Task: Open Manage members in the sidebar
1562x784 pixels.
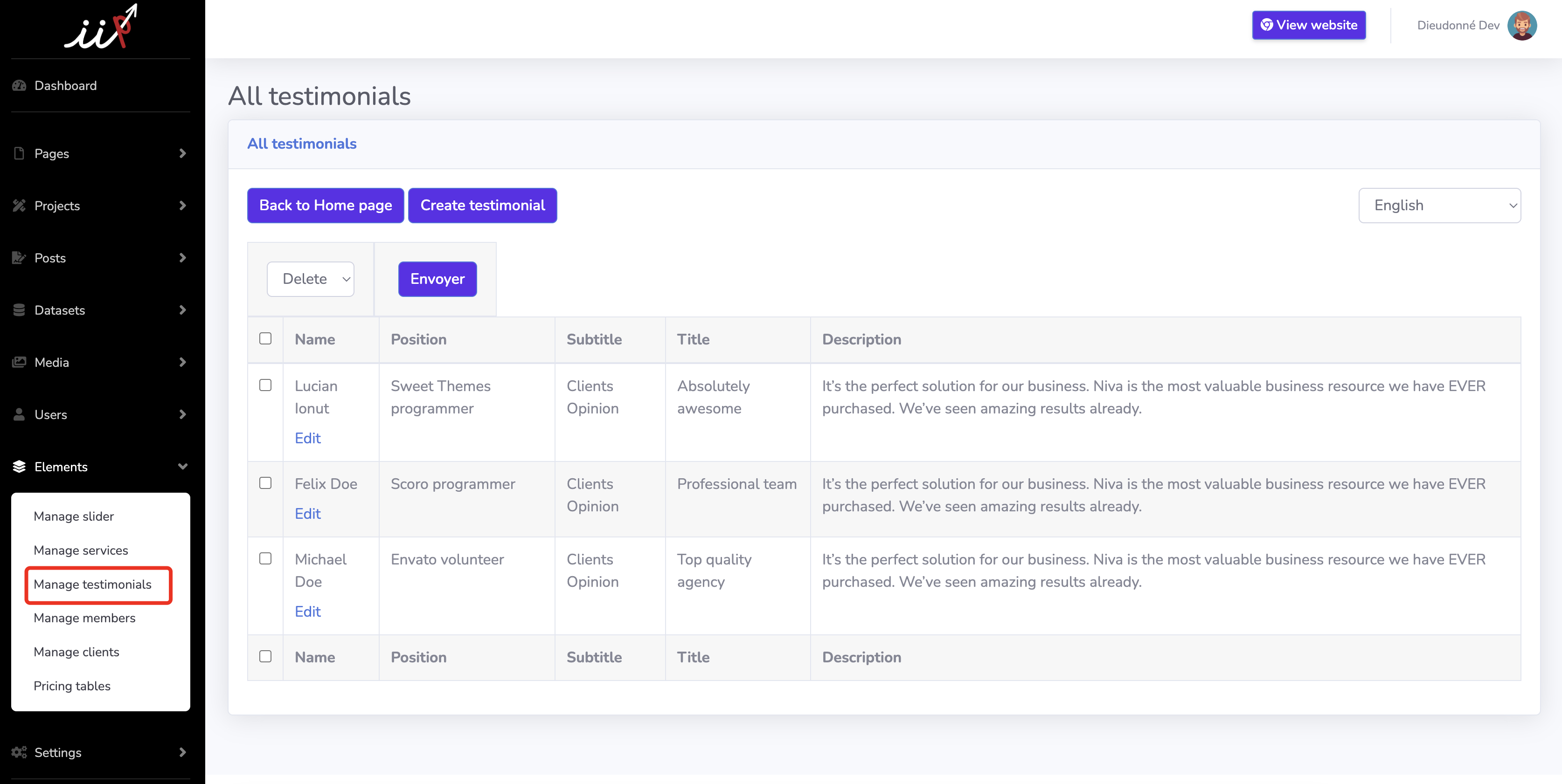Action: [x=84, y=618]
